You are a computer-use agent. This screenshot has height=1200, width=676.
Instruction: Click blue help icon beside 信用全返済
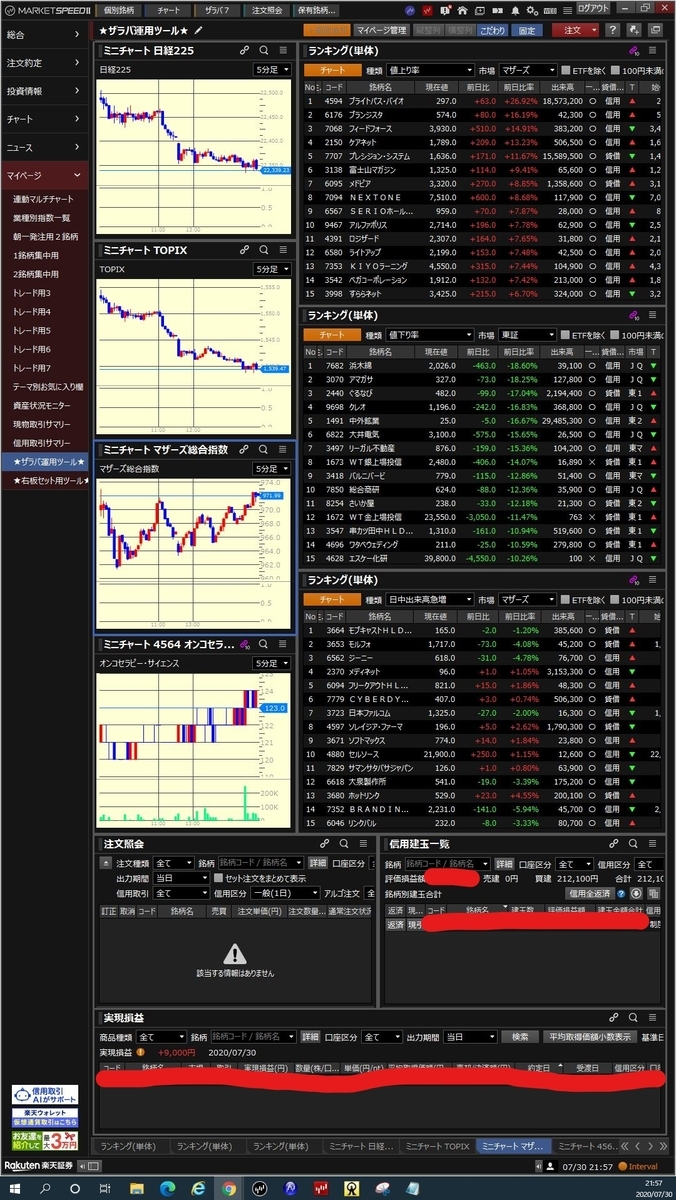(621, 893)
